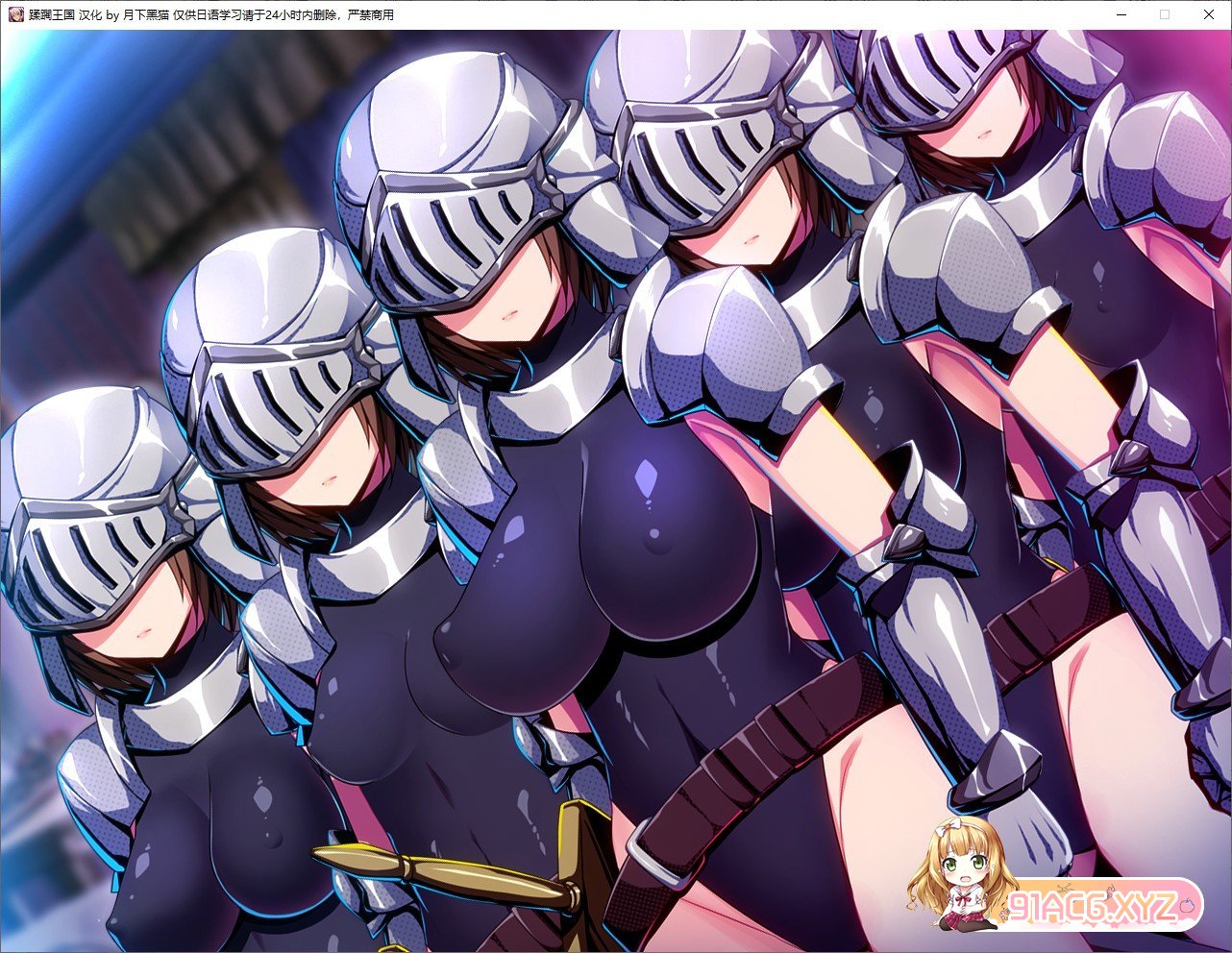Viewport: 1232px width, 953px height.
Task: Close the game window
Action: [x=1209, y=14]
